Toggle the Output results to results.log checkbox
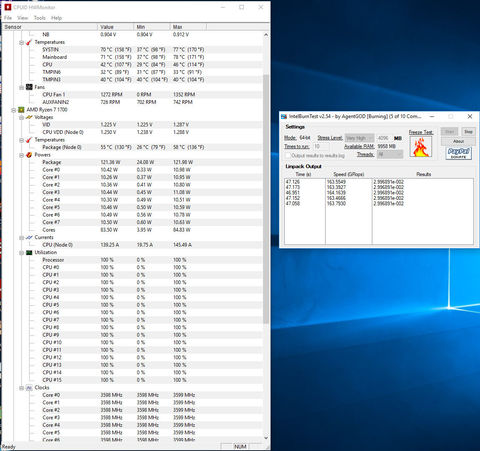The image size is (480, 451). coord(288,156)
